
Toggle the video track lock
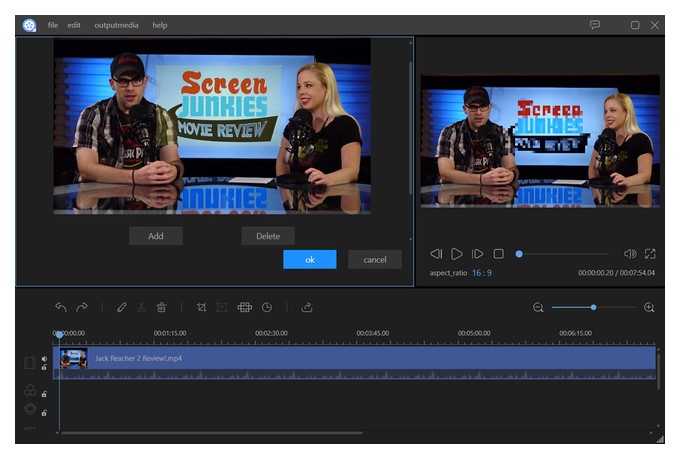click(x=44, y=367)
